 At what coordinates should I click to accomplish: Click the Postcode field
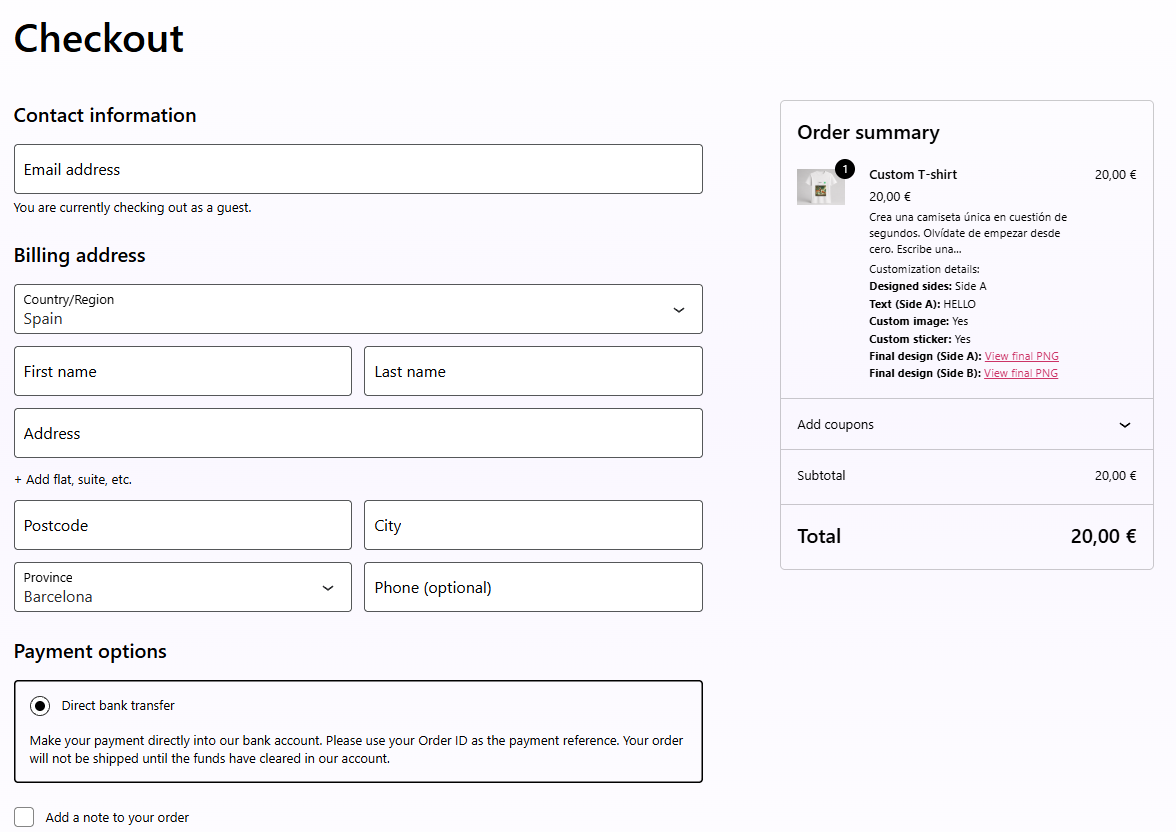point(182,525)
